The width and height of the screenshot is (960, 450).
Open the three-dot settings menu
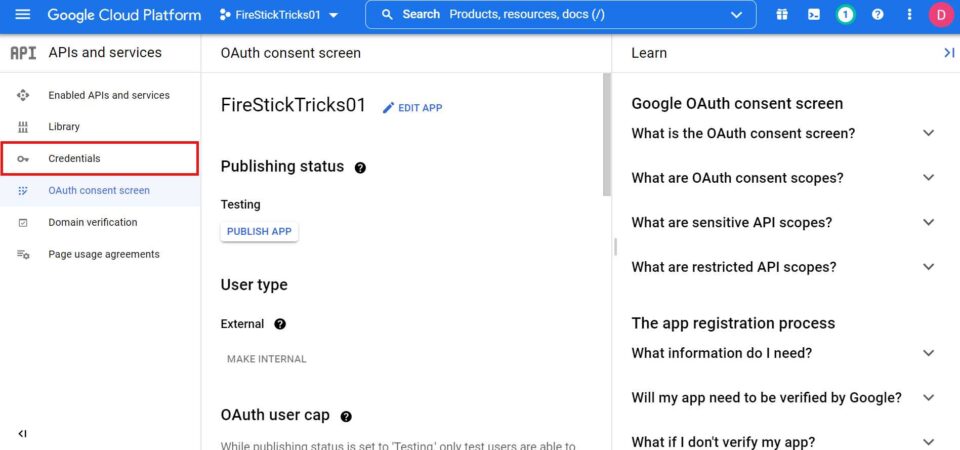pos(909,15)
